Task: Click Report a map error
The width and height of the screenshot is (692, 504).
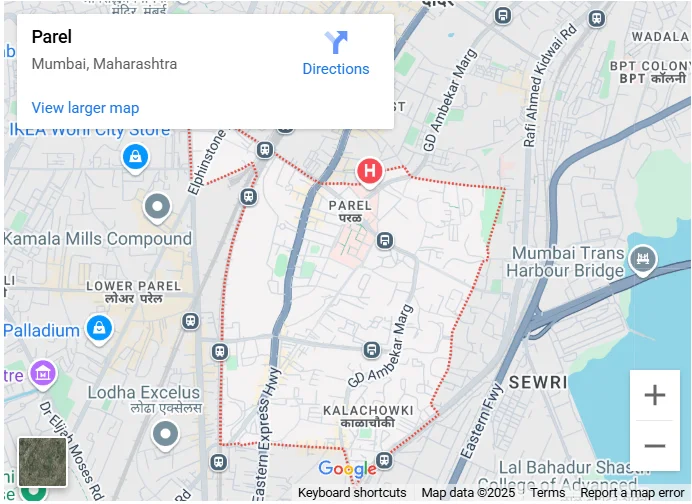Action: [632, 493]
